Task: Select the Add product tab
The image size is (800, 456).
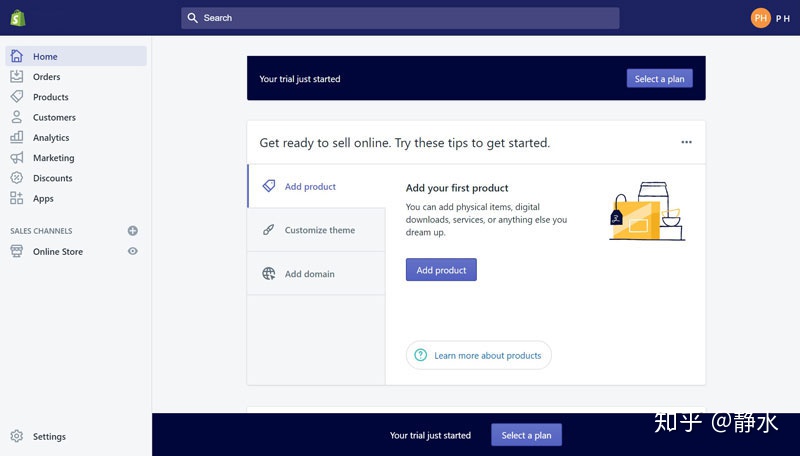Action: coord(316,186)
